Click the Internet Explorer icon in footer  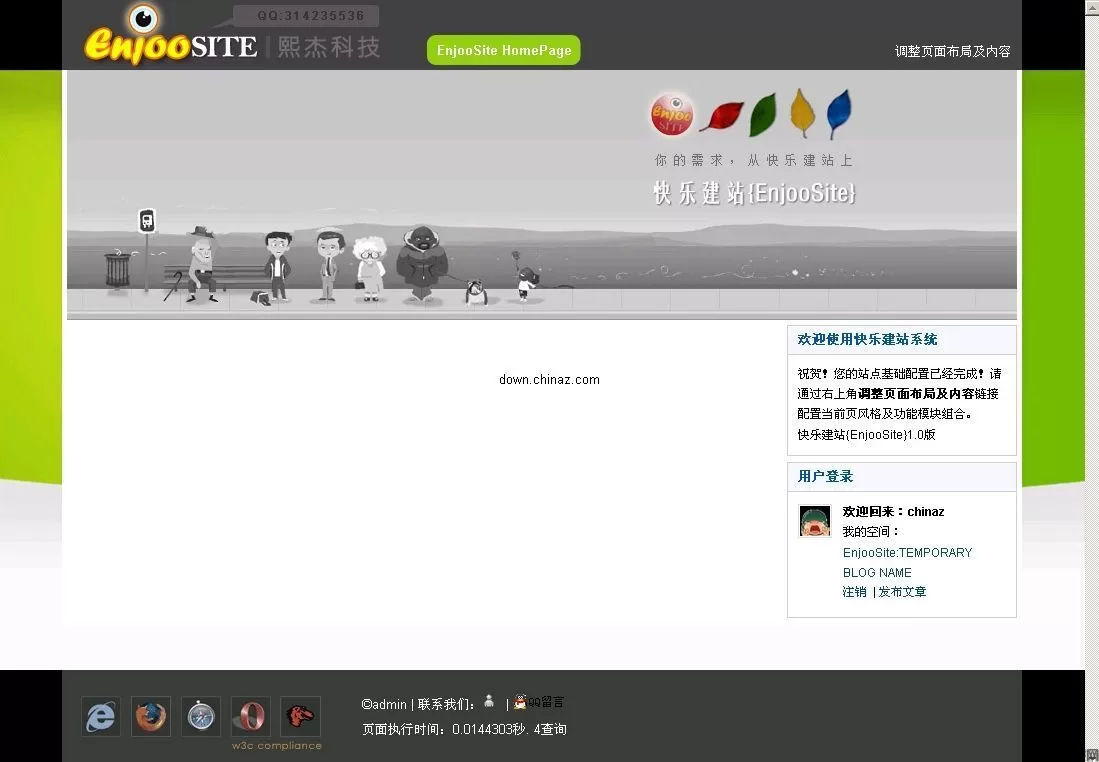tap(100, 717)
